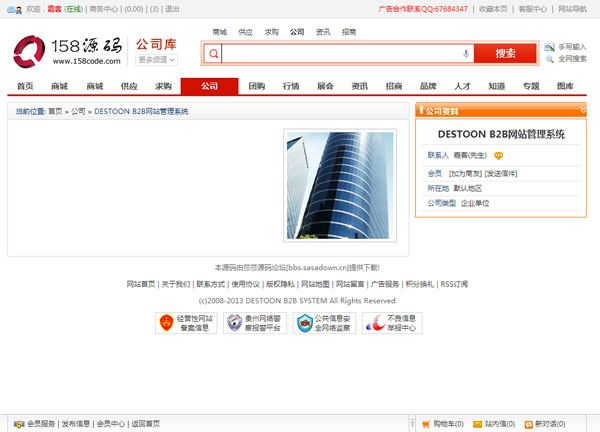Click 加为商友 link
Viewport: 600px width, 432px height.
pos(465,174)
